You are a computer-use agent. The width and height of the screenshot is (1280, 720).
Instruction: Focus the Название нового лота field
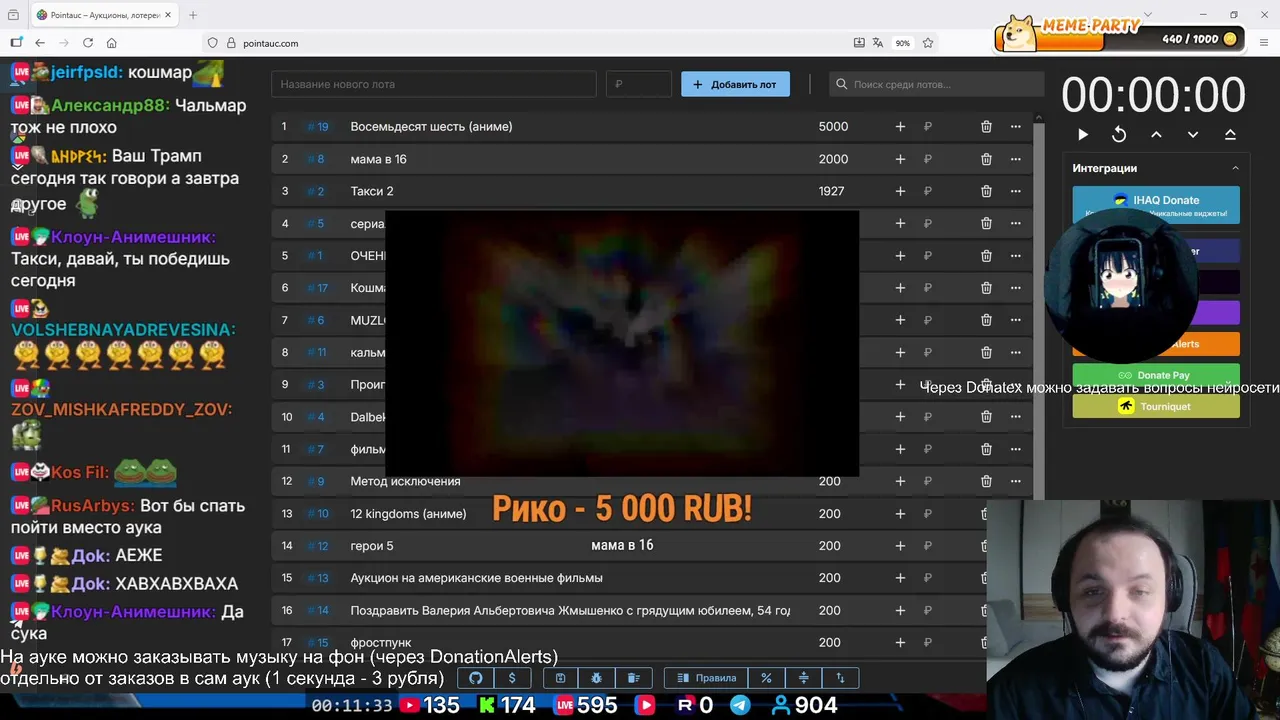tap(433, 85)
